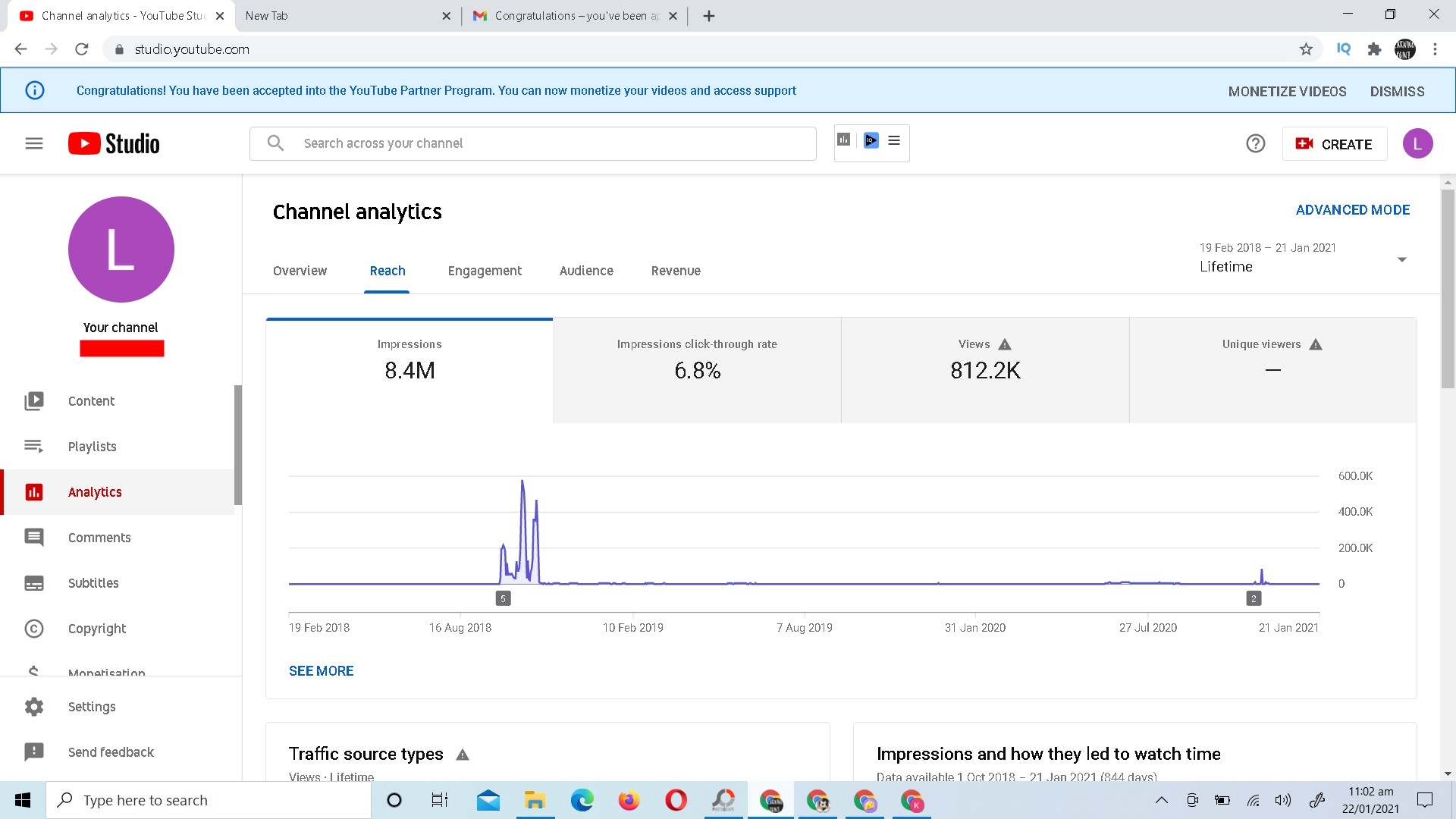Open File Explorer from the taskbar
The width and height of the screenshot is (1456, 819).
point(535,800)
